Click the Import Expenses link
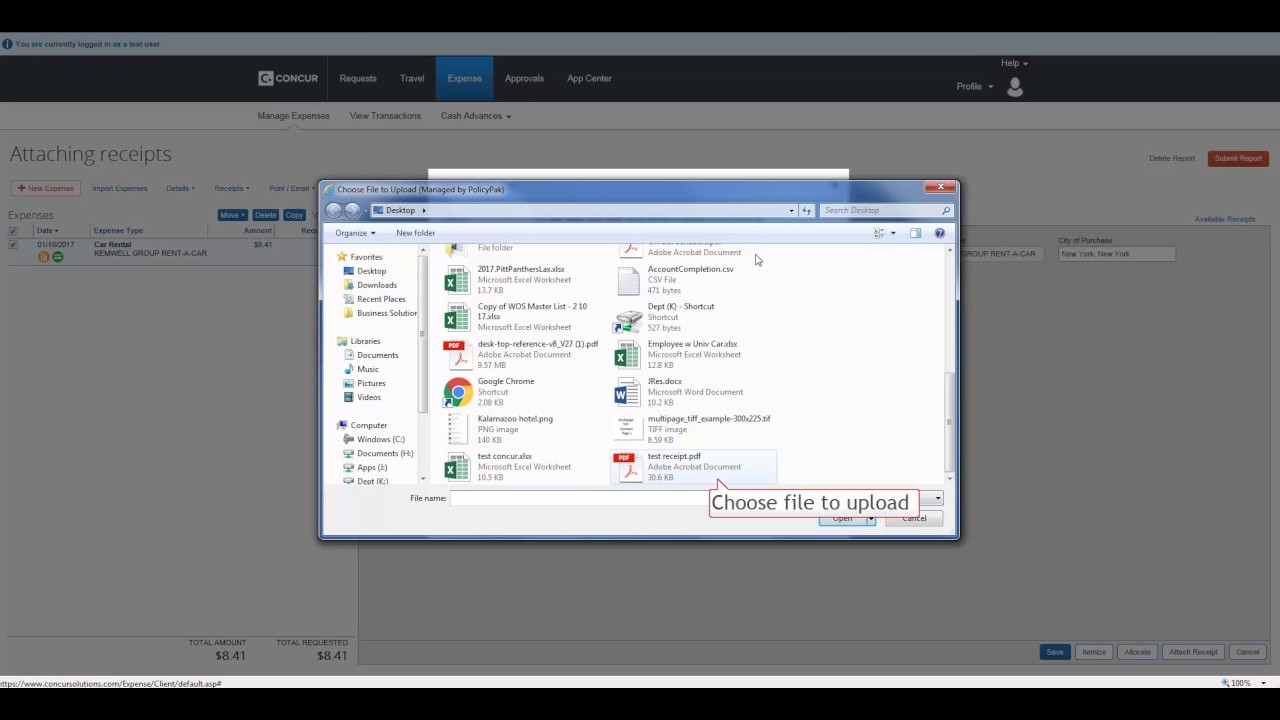1280x720 pixels. 120,188
